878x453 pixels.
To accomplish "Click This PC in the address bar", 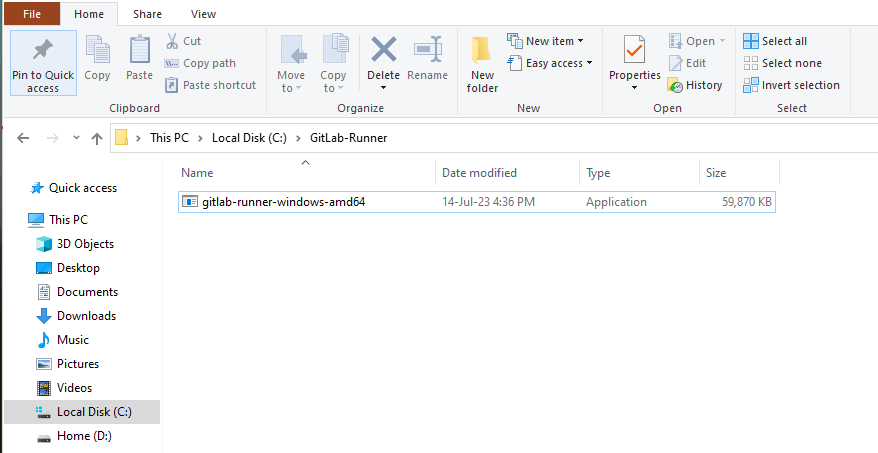I will coord(169,138).
